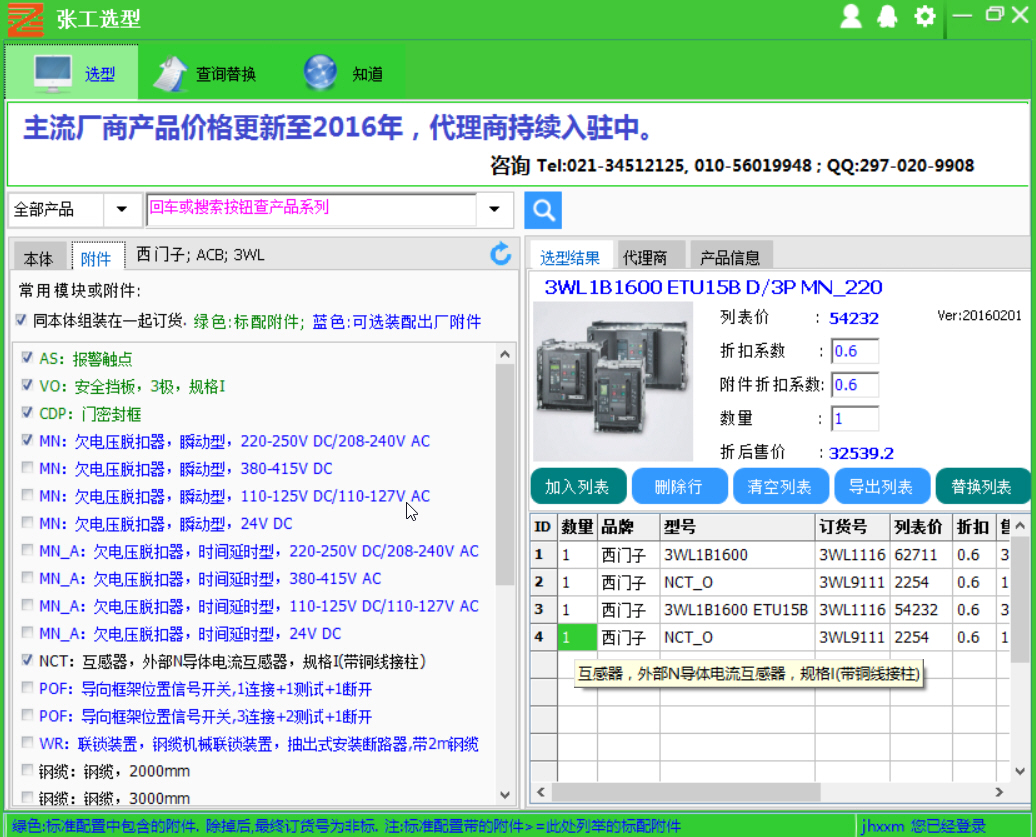Click the user account icon in title bar
This screenshot has height=837, width=1036.
click(x=851, y=16)
